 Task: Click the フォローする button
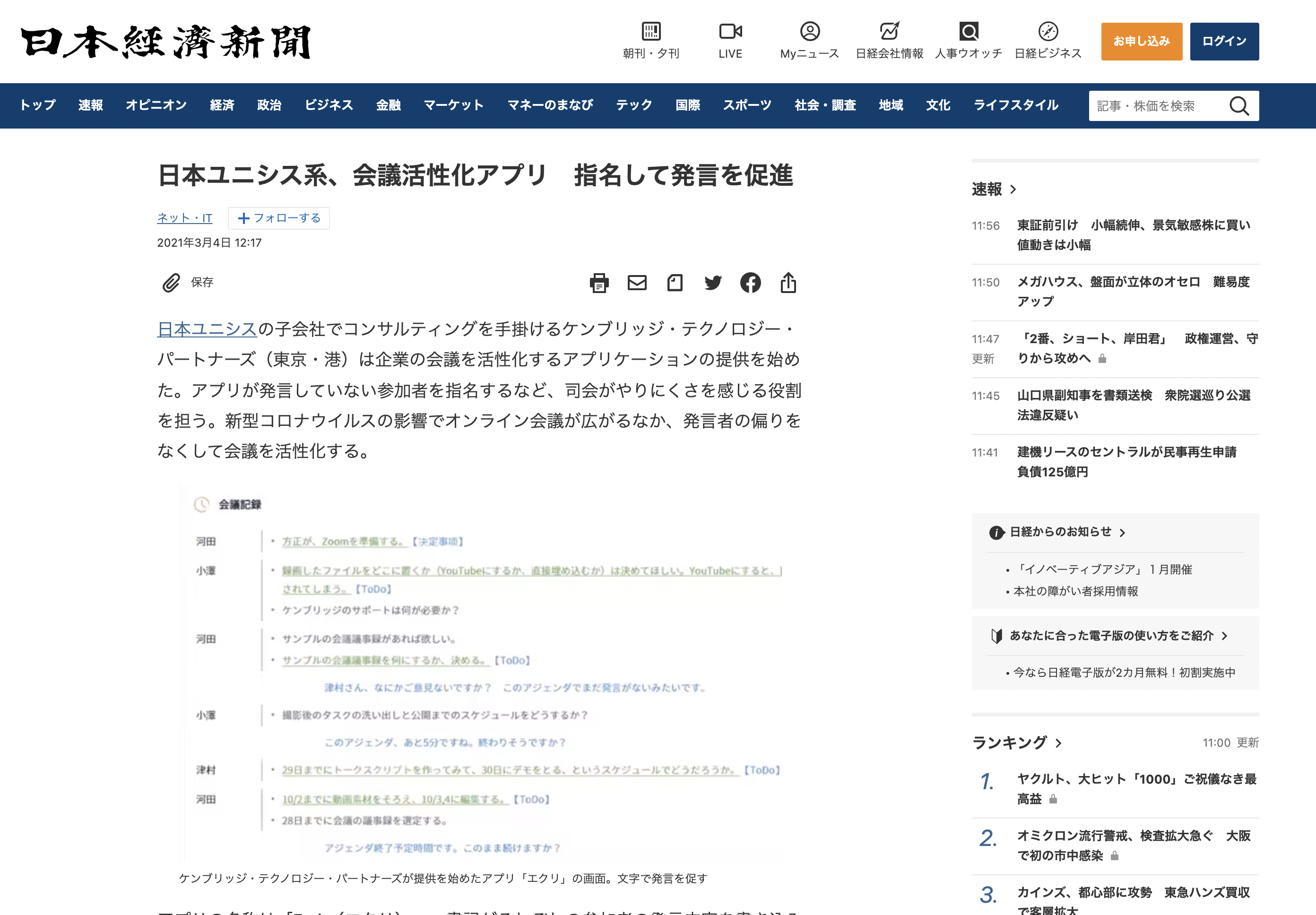pos(278,218)
